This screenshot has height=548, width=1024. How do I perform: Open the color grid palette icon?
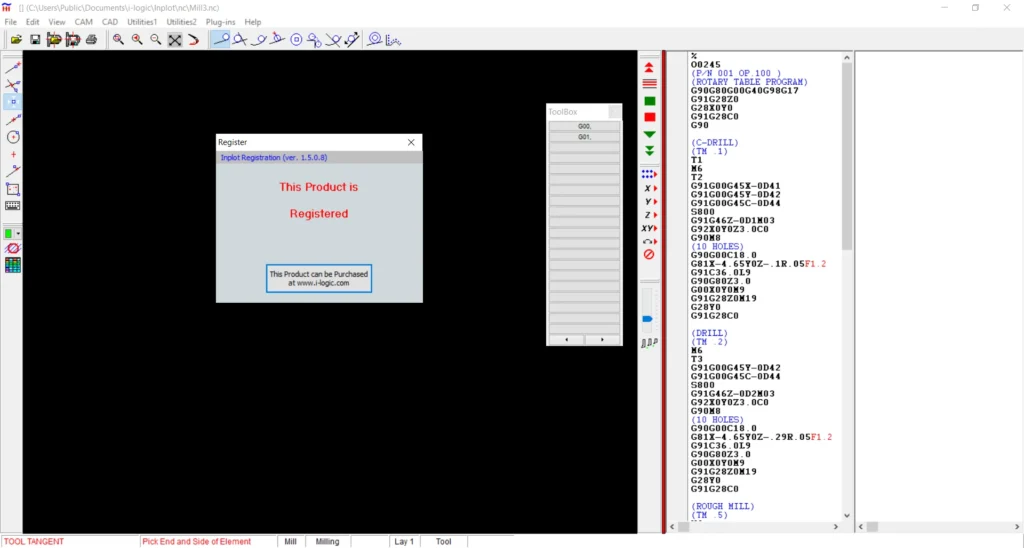(x=12, y=265)
